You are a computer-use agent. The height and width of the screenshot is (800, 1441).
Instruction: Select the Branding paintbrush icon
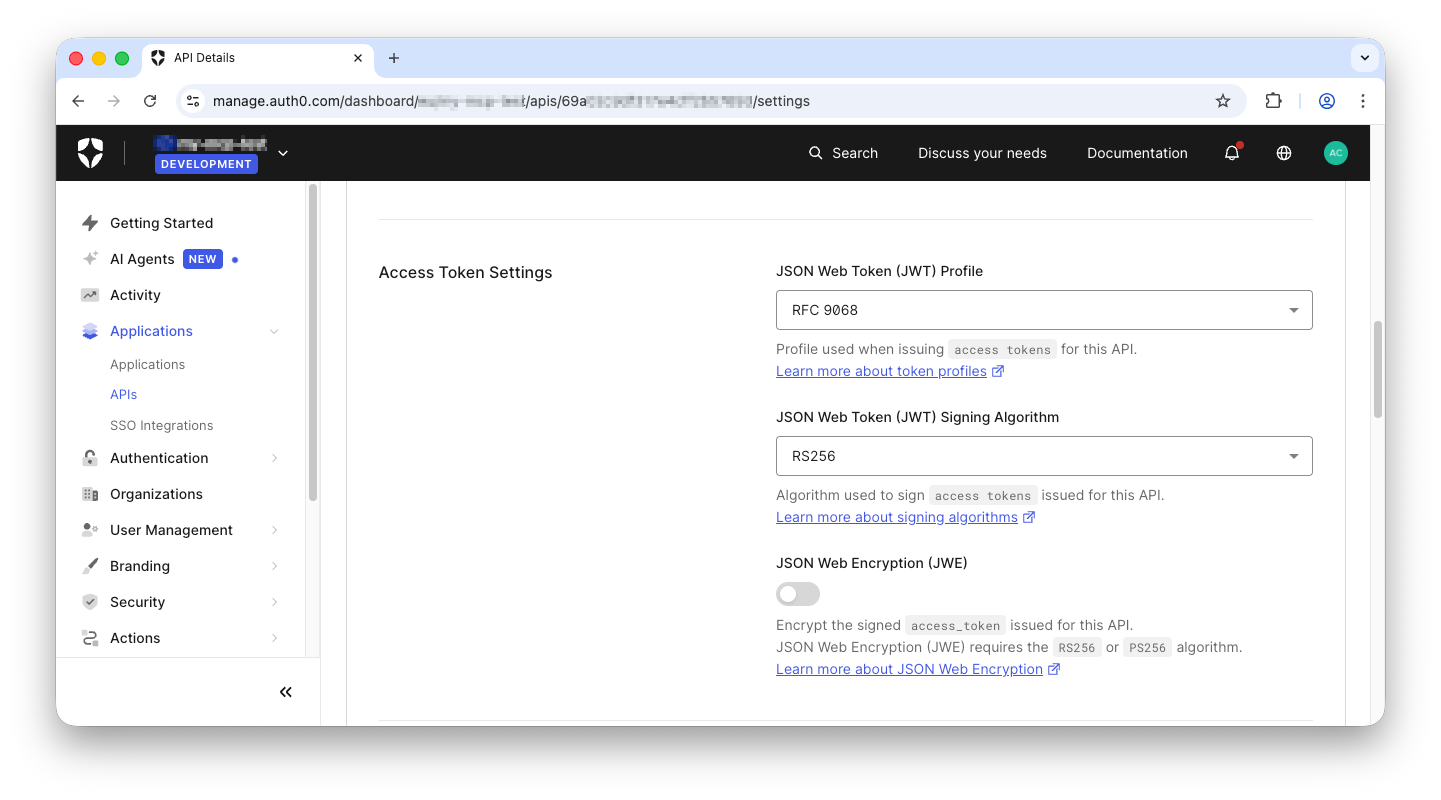click(88, 565)
